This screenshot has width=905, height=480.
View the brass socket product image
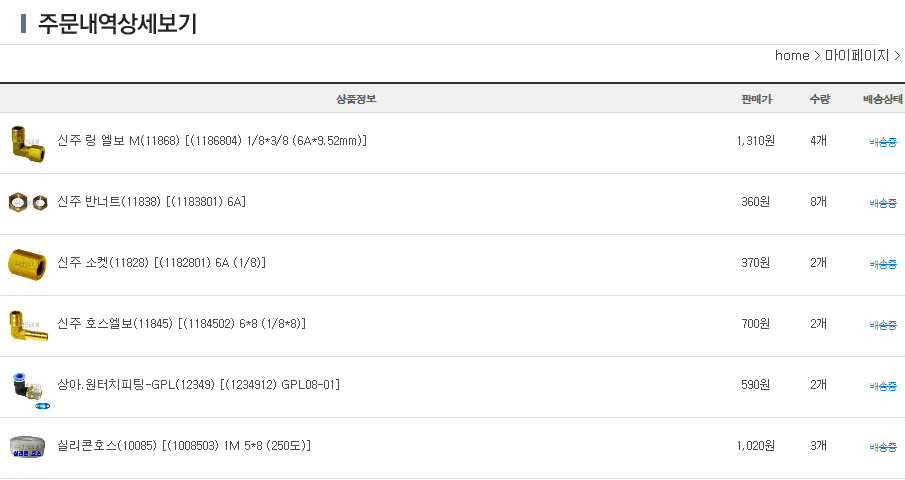[27, 265]
